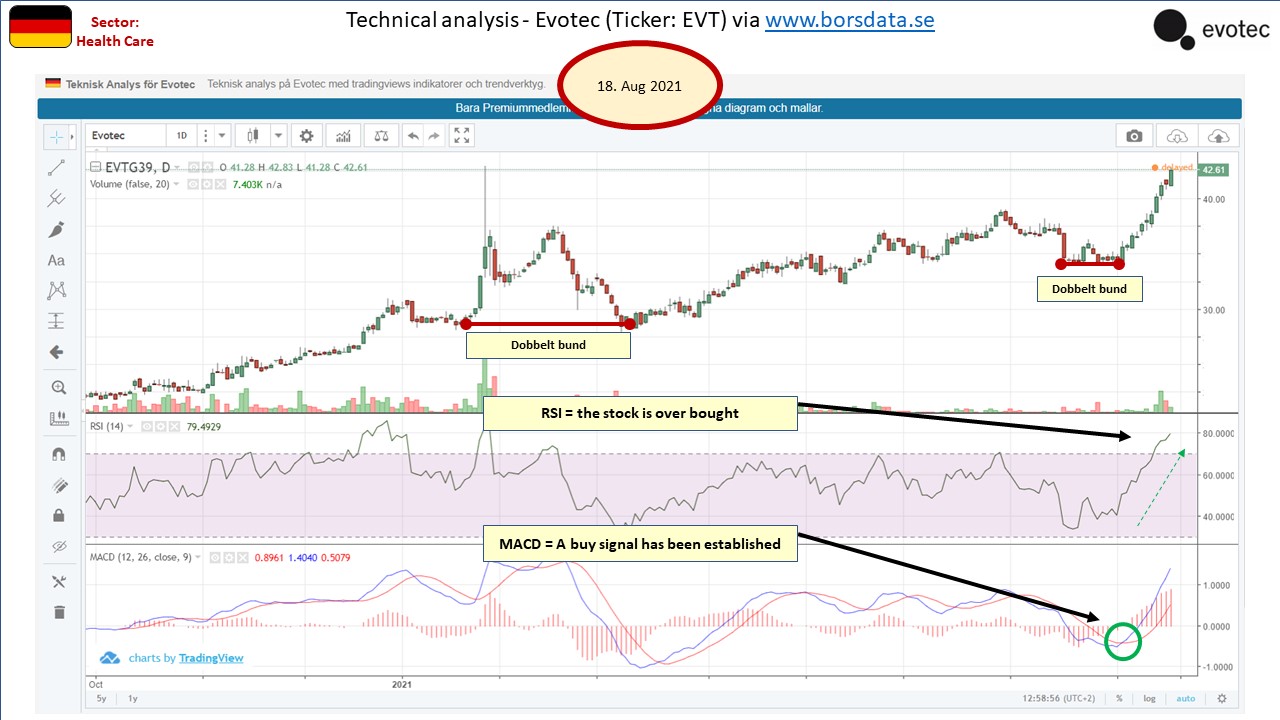The image size is (1280, 720).
Task: Select the trend line drawing tool
Action: (x=56, y=168)
